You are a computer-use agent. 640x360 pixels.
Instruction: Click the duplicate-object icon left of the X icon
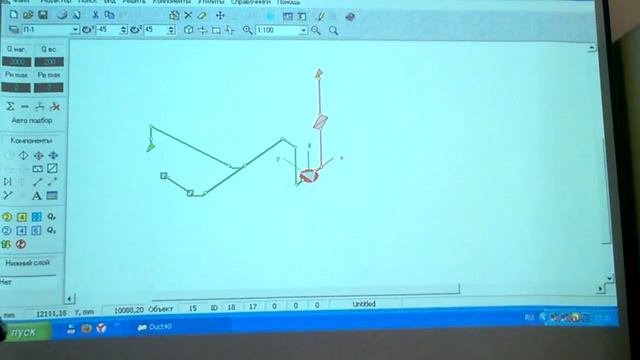pos(174,16)
